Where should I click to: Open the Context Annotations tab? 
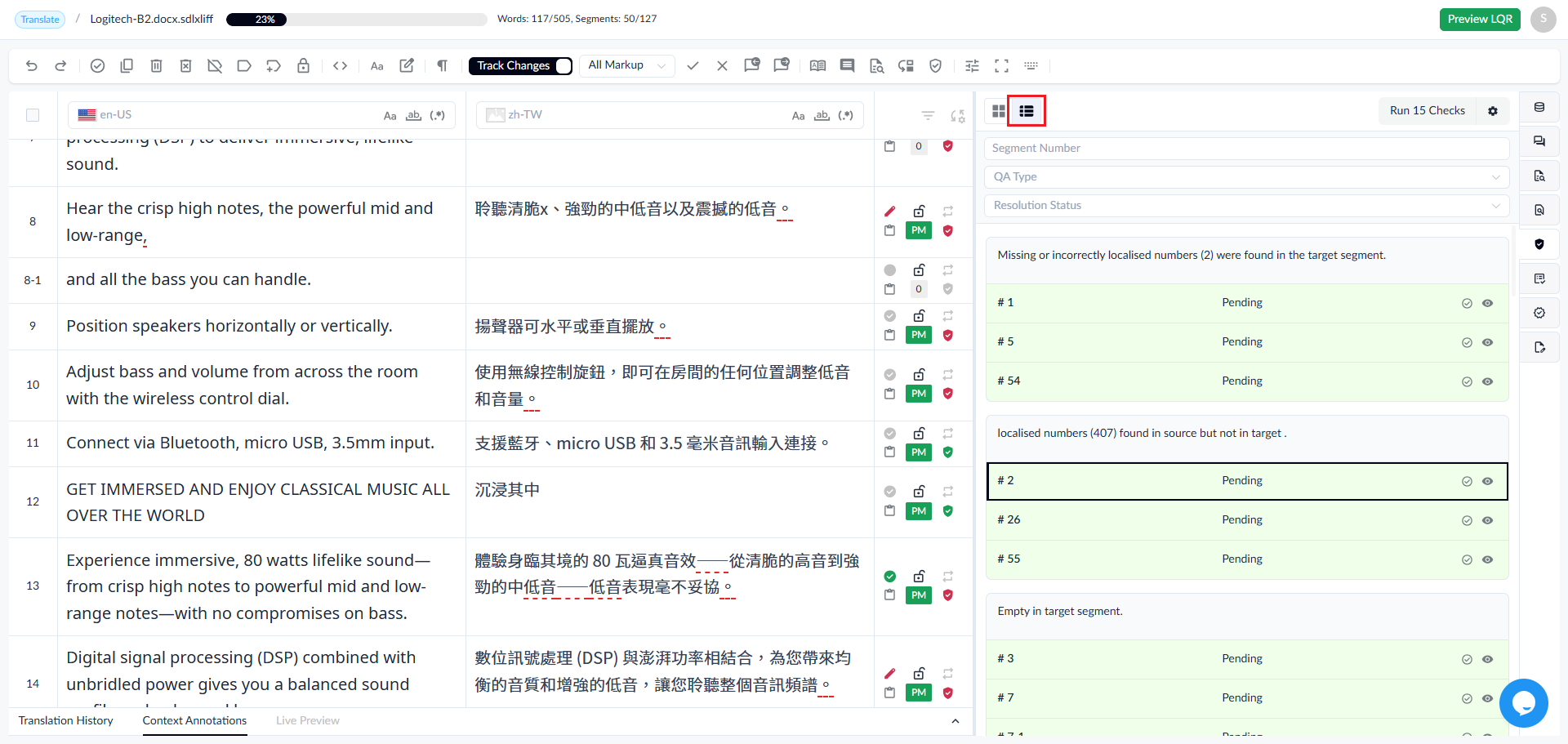(194, 720)
